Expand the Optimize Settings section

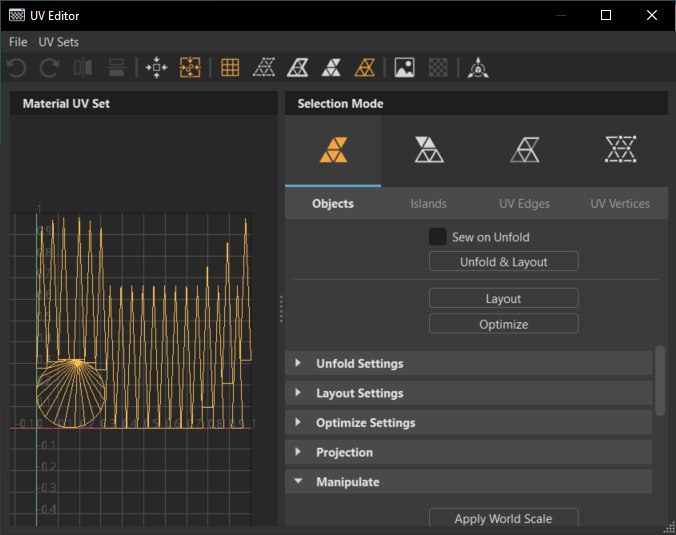pyautogui.click(x=469, y=422)
